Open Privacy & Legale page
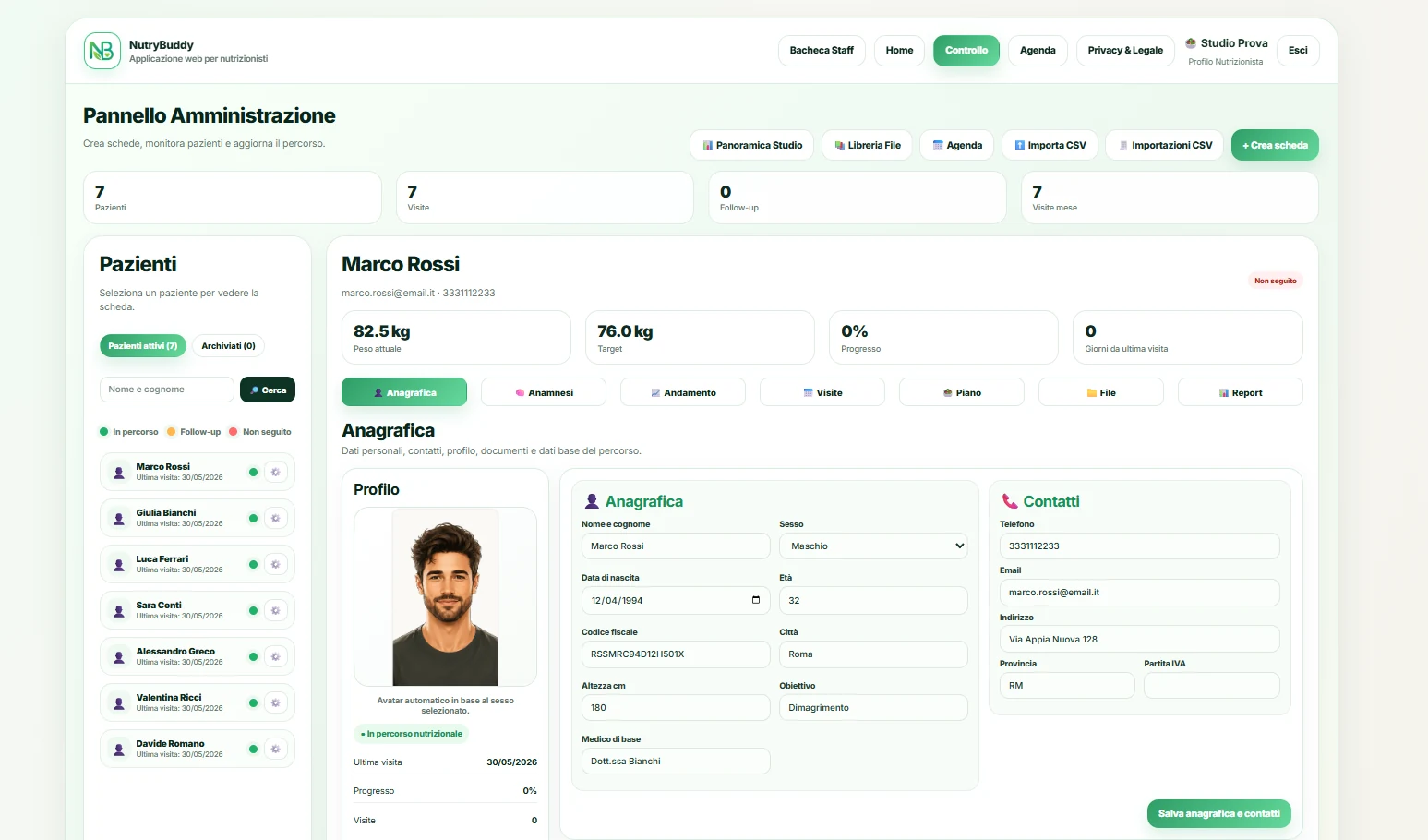Image resolution: width=1428 pixels, height=840 pixels. pyautogui.click(x=1125, y=51)
